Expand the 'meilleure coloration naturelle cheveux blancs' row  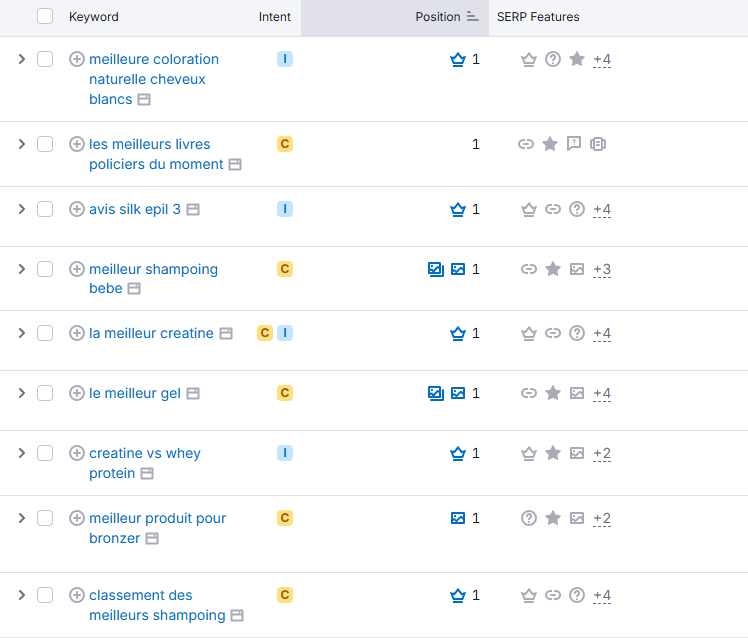21,59
